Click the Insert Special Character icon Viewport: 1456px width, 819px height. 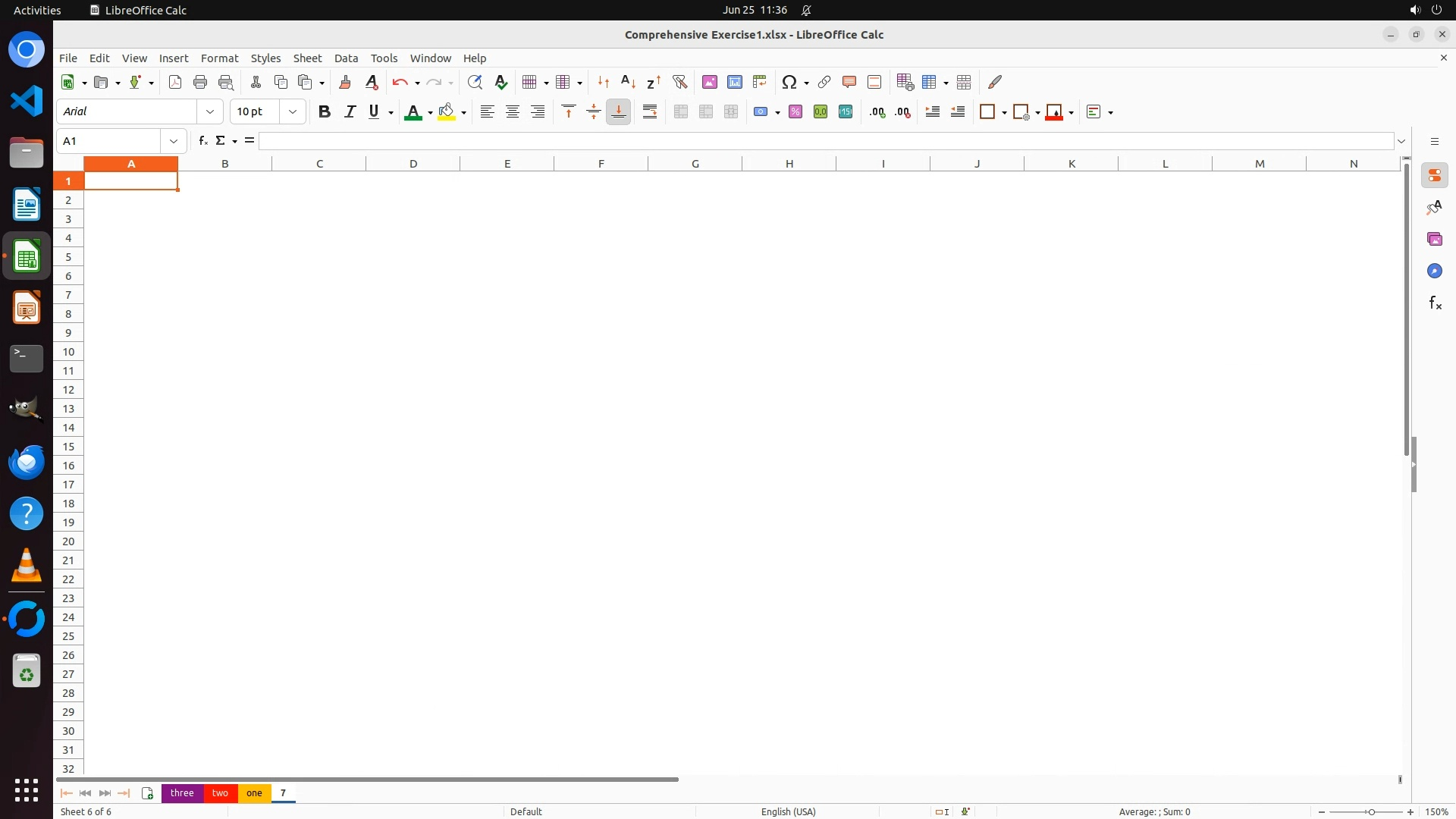click(789, 82)
